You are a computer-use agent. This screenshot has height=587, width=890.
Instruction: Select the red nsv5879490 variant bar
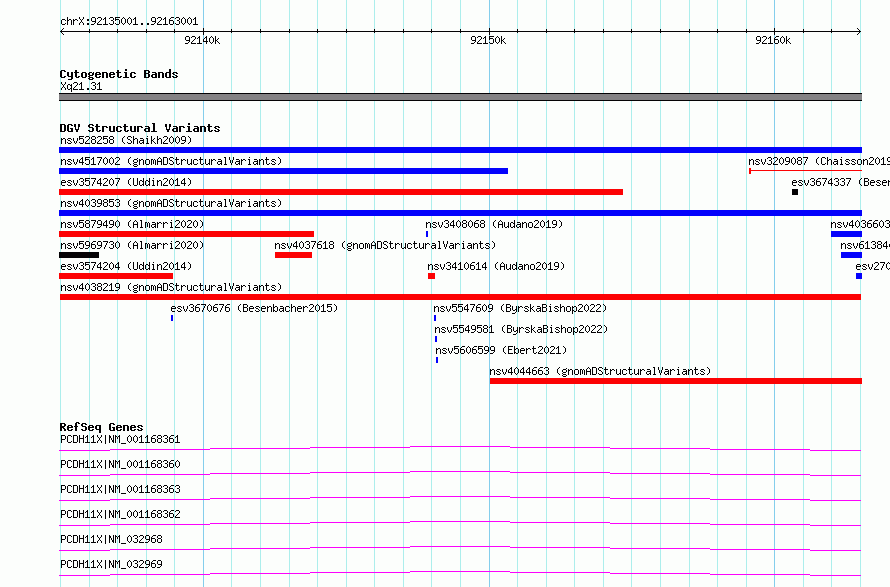[186, 234]
